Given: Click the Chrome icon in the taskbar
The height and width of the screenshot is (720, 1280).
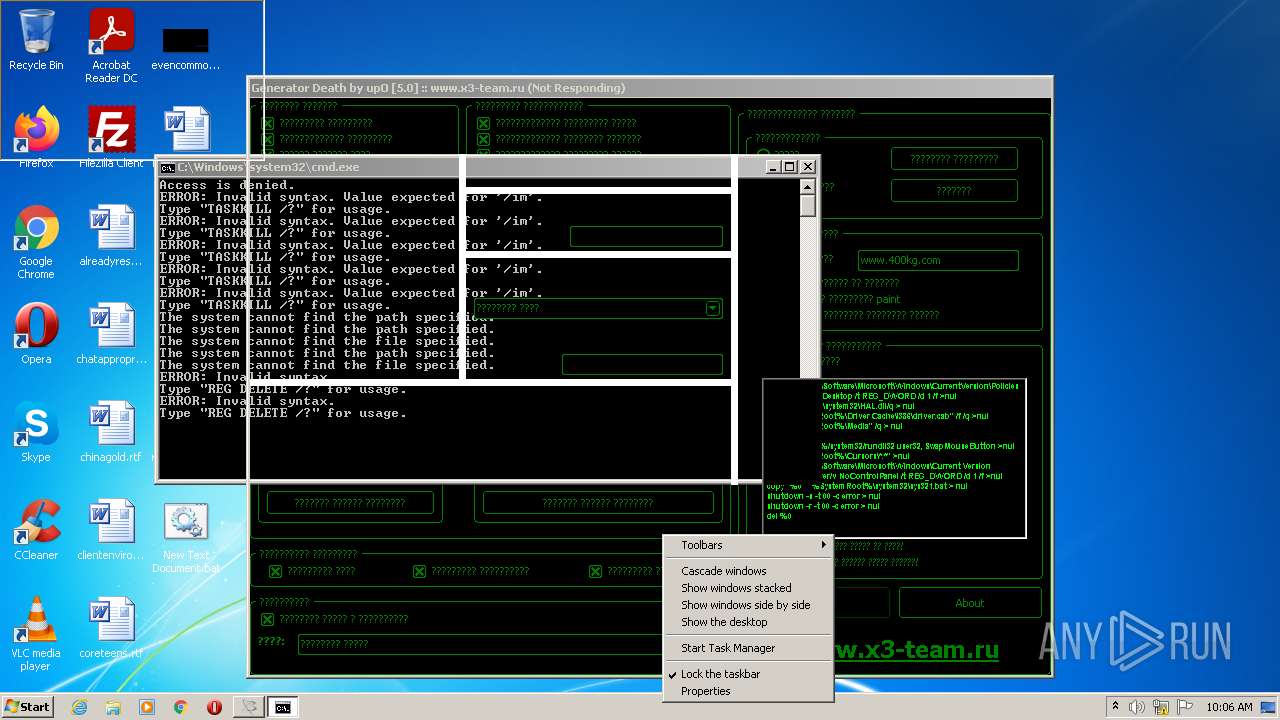Looking at the screenshot, I should pos(181,707).
